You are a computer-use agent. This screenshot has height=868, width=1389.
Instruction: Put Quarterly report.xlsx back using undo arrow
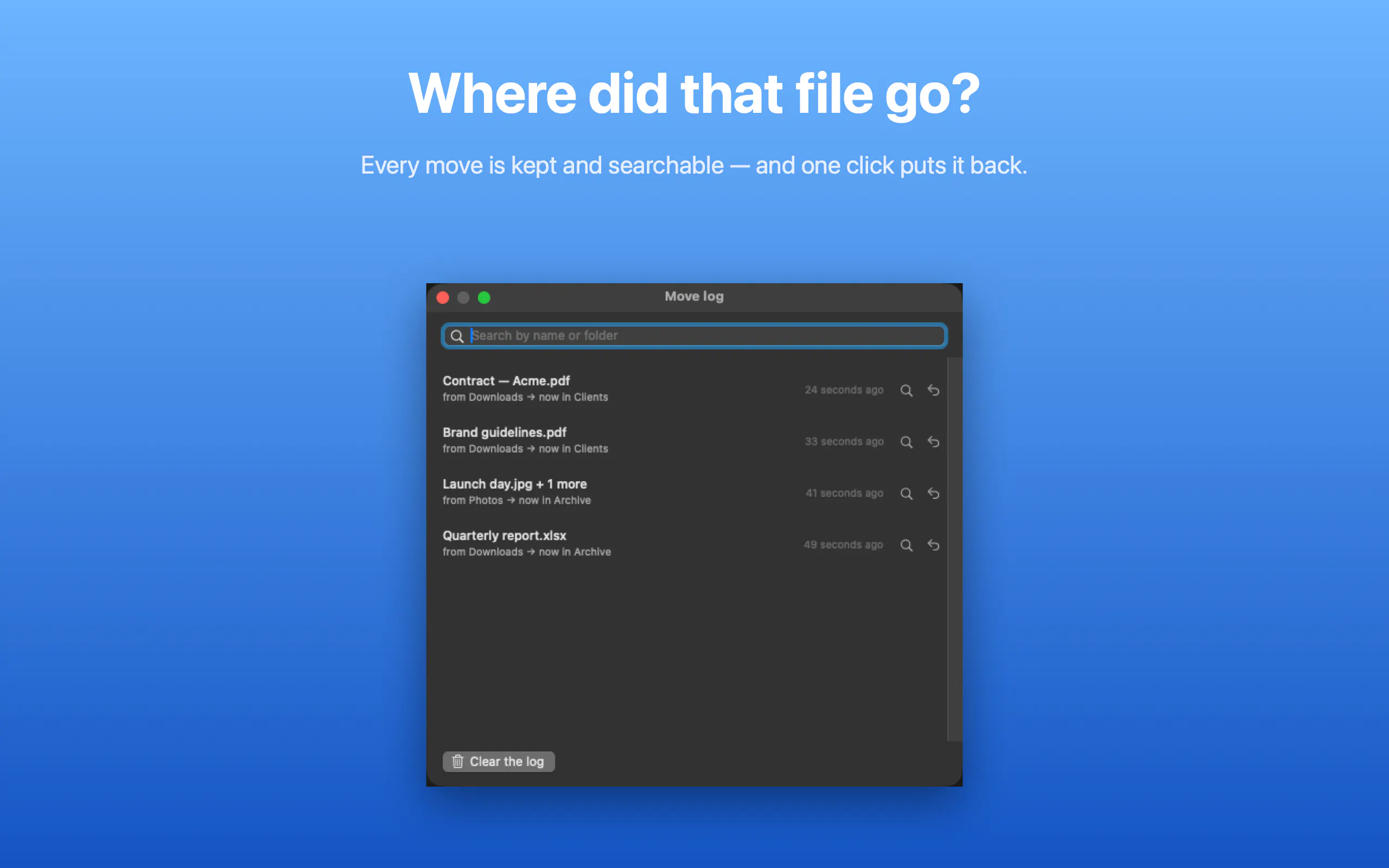click(x=933, y=545)
